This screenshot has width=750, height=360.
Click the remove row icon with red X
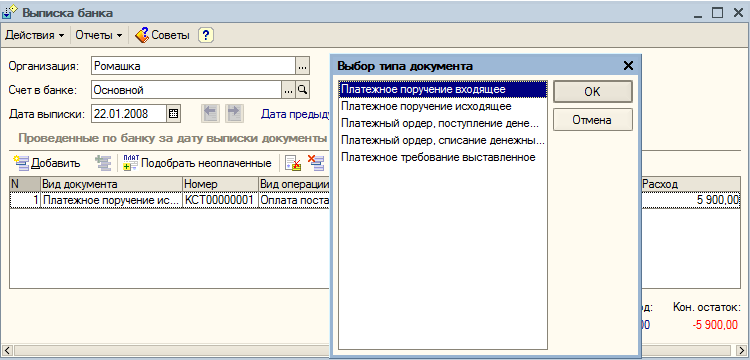(x=316, y=163)
